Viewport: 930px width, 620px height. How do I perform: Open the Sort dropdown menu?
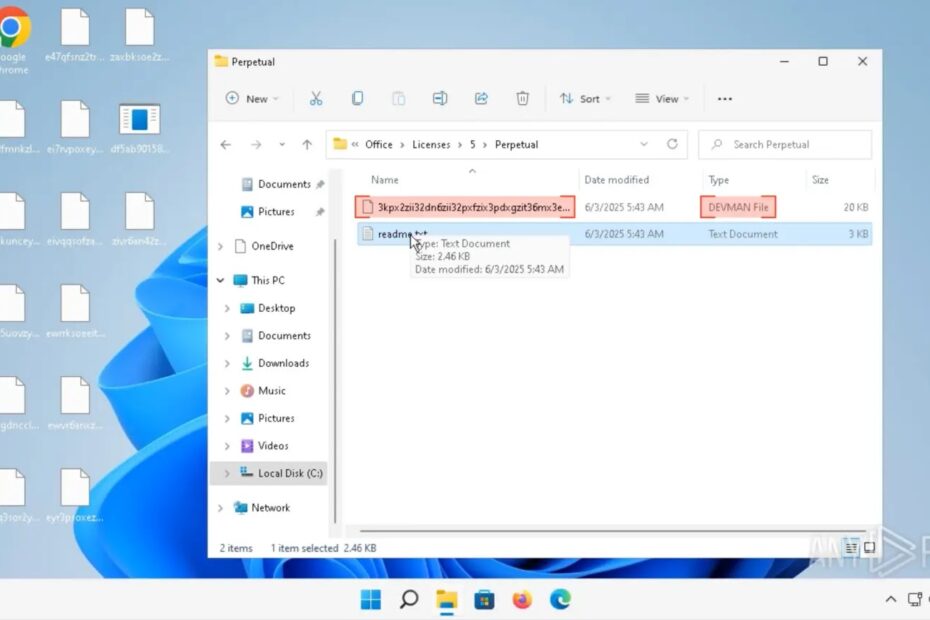(x=581, y=98)
